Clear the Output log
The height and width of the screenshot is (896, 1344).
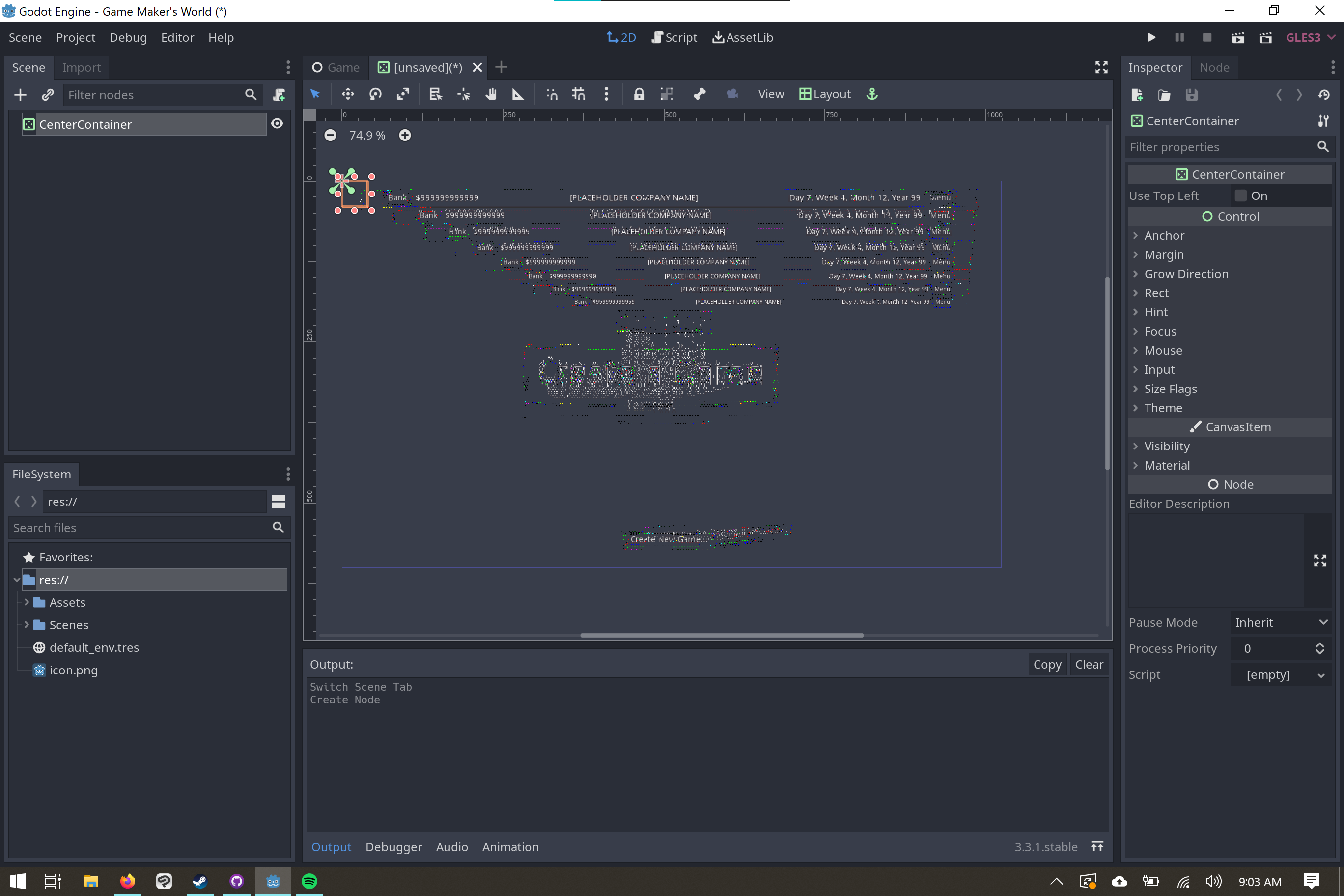click(x=1088, y=664)
